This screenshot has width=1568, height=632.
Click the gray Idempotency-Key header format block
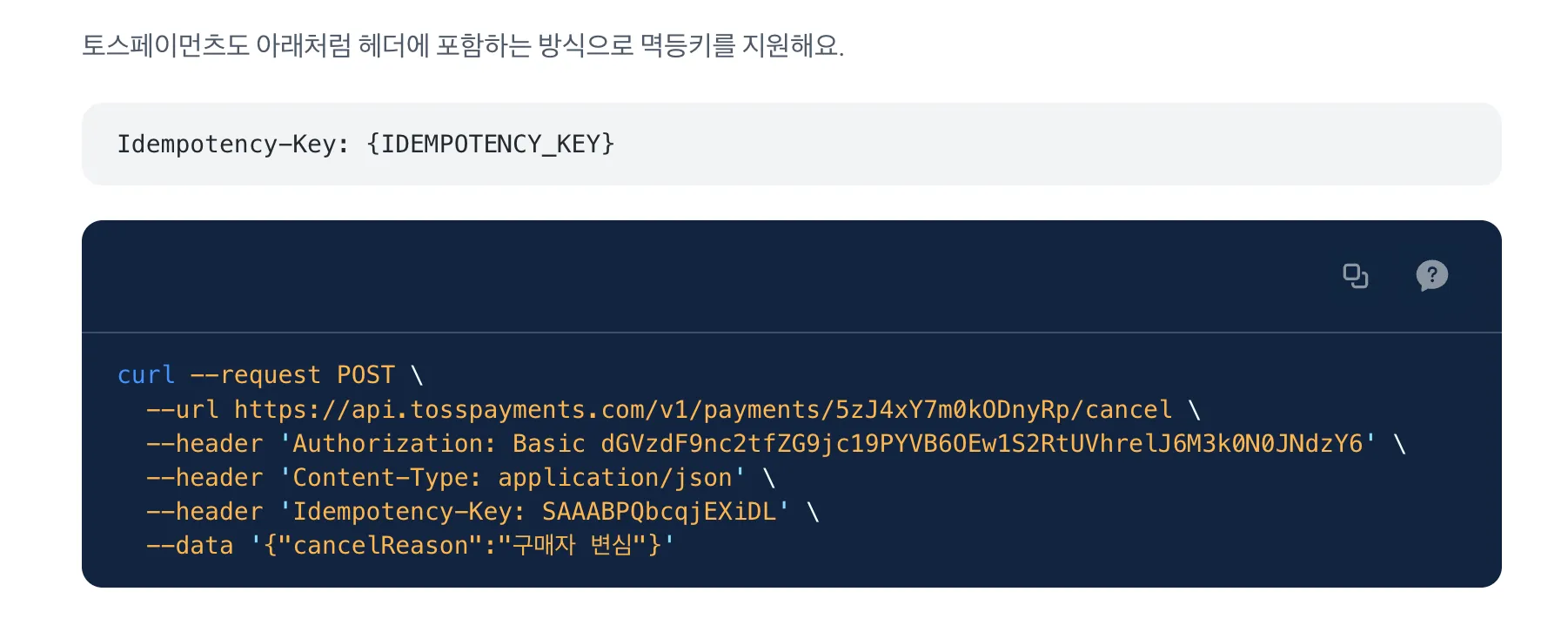click(x=791, y=144)
